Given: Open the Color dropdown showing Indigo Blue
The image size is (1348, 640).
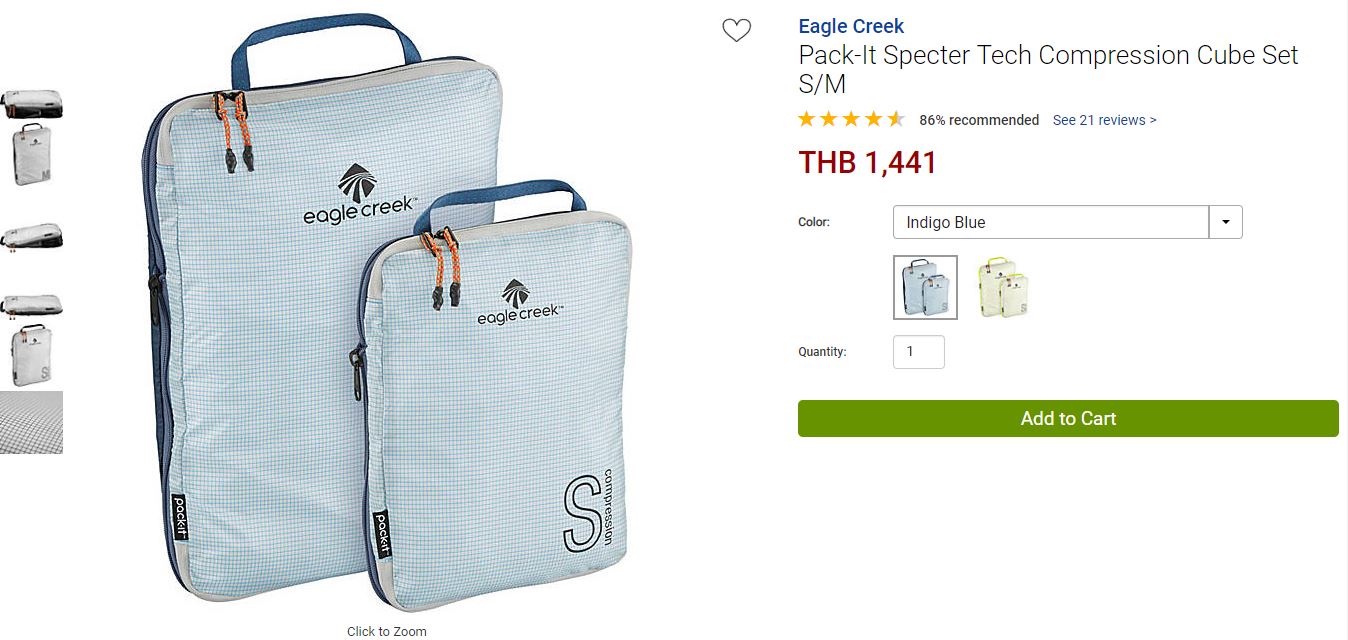Looking at the screenshot, I should tap(1067, 222).
